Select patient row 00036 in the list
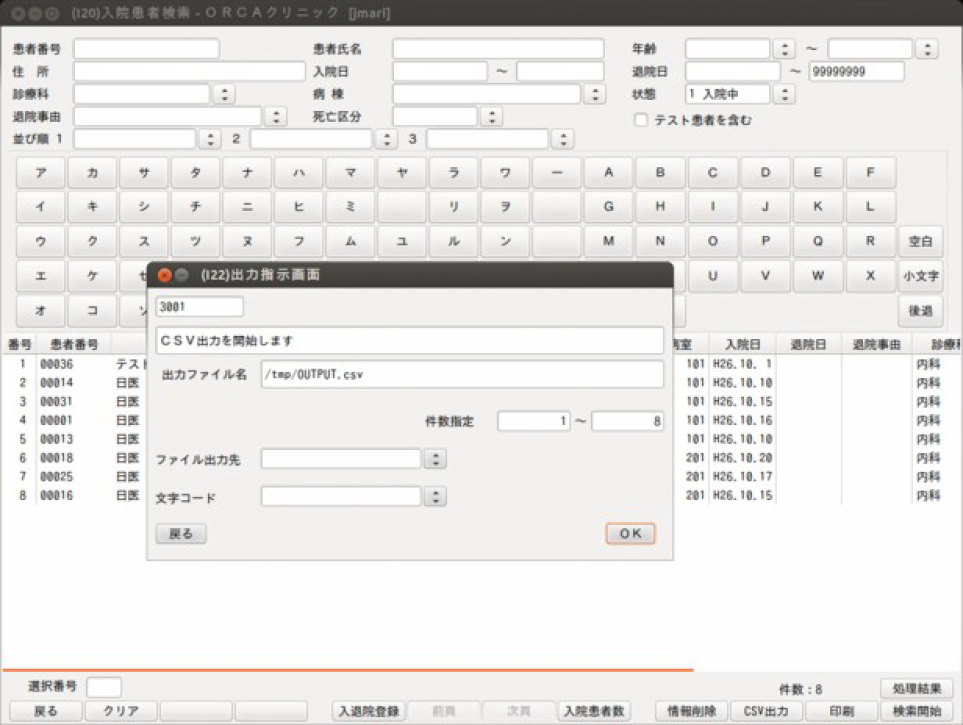 (58, 364)
